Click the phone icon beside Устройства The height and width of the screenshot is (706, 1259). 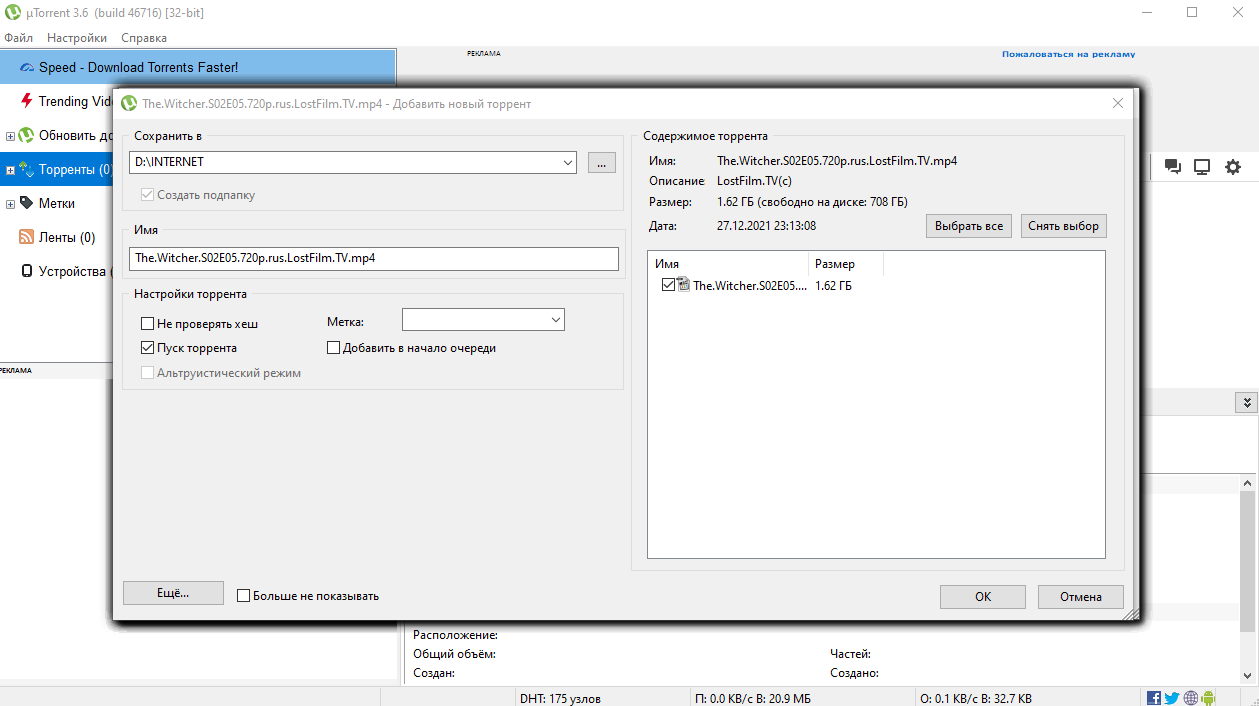(27, 271)
